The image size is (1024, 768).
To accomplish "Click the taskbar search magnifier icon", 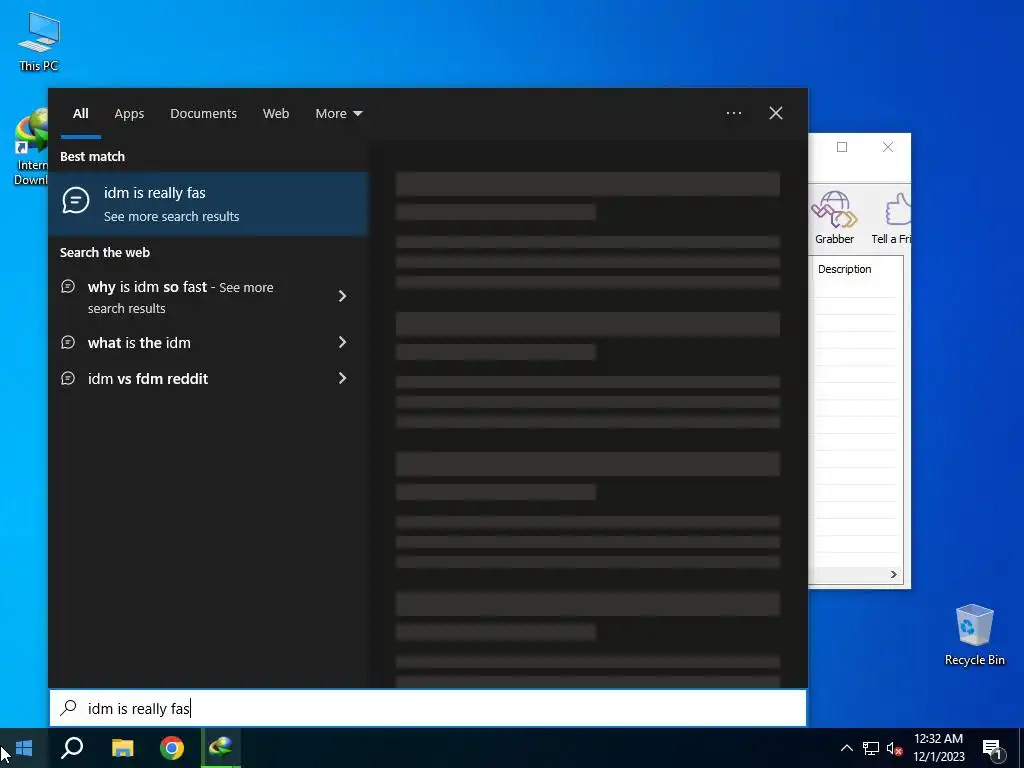I will 72,748.
